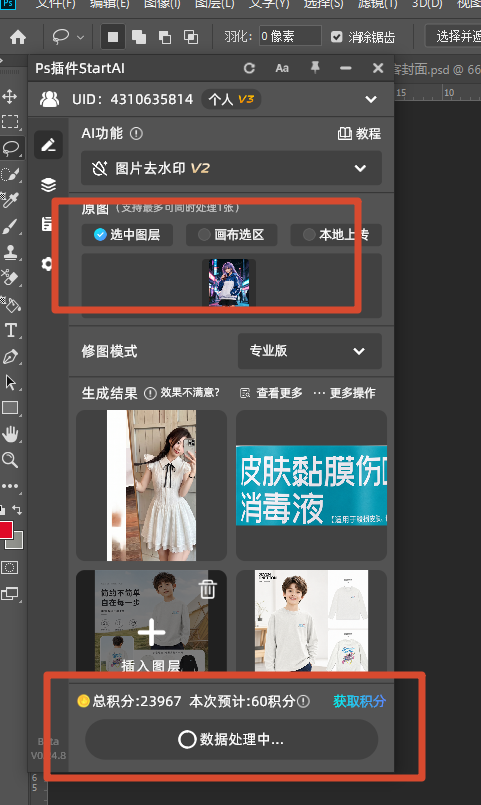Screen dimensions: 481x805
Task: Toggle Quick Mask mode
Action: point(10,567)
